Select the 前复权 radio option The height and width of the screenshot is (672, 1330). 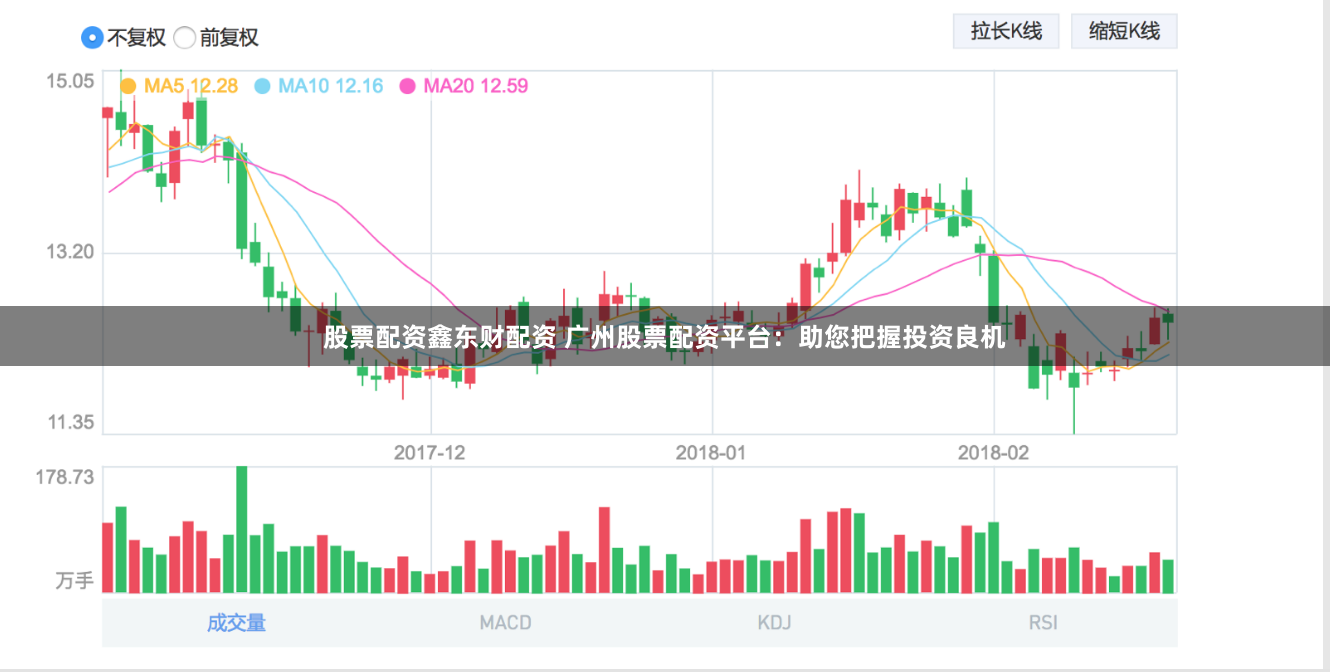pyautogui.click(x=185, y=38)
